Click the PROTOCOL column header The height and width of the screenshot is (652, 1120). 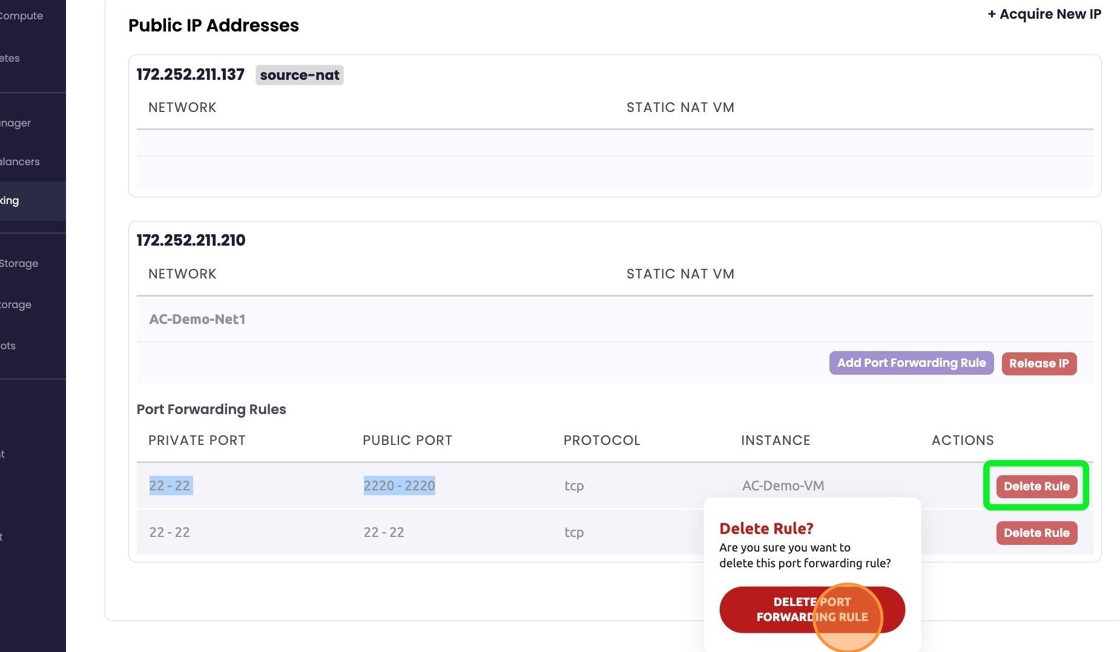point(601,440)
